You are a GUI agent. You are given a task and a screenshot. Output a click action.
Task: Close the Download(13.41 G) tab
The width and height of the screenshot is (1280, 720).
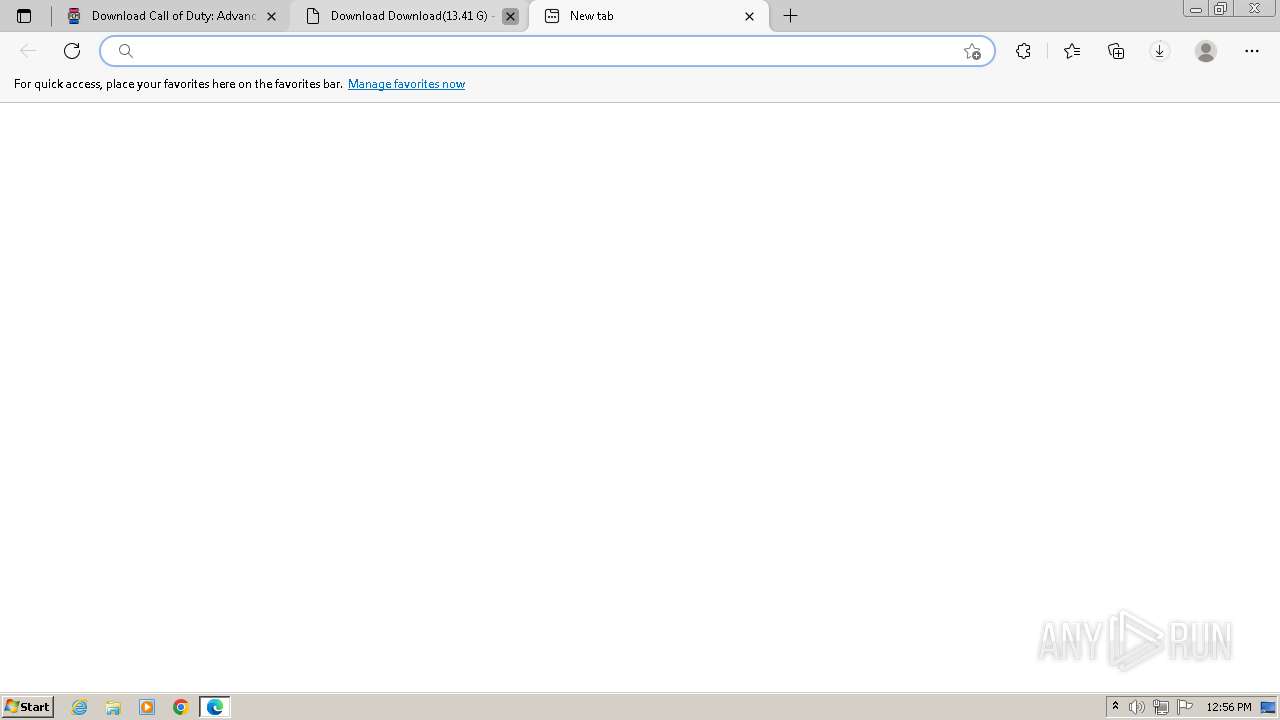[510, 16]
